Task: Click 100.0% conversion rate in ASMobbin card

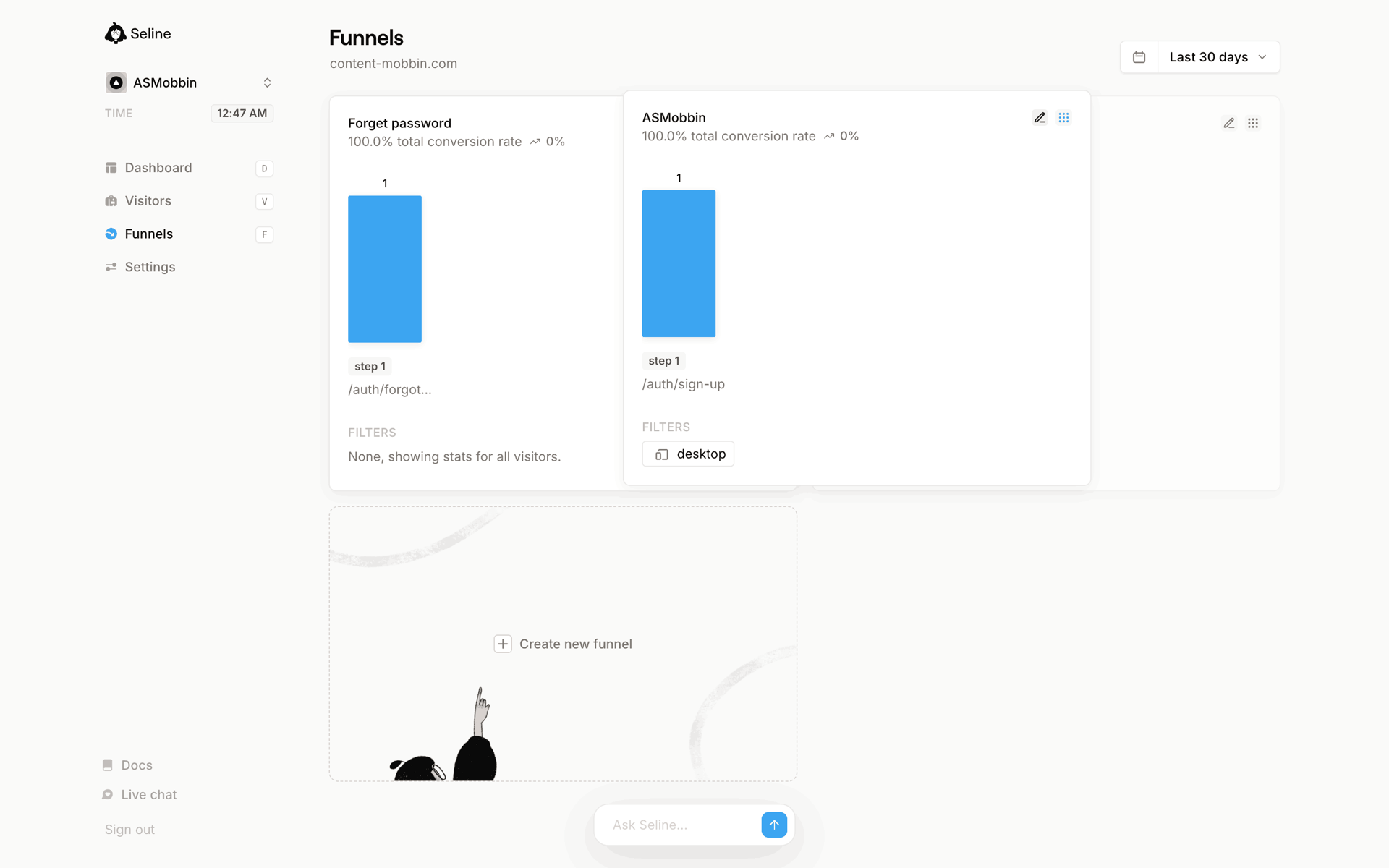Action: click(x=729, y=137)
